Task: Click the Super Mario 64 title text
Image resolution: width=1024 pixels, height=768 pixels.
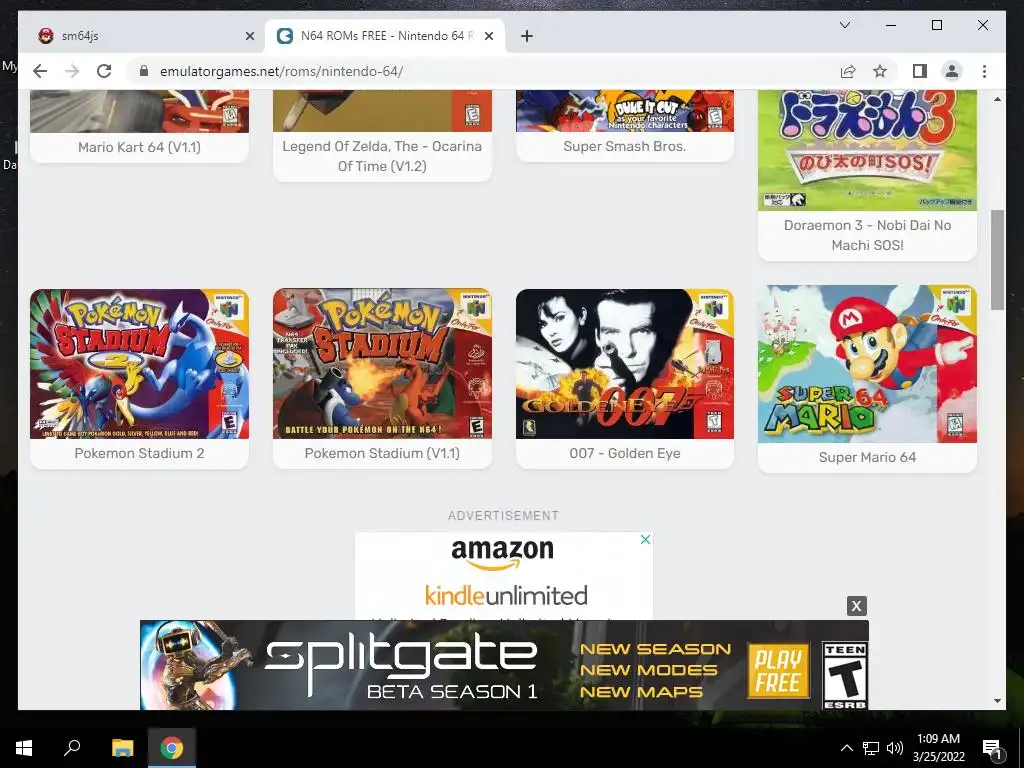Action: 867,457
